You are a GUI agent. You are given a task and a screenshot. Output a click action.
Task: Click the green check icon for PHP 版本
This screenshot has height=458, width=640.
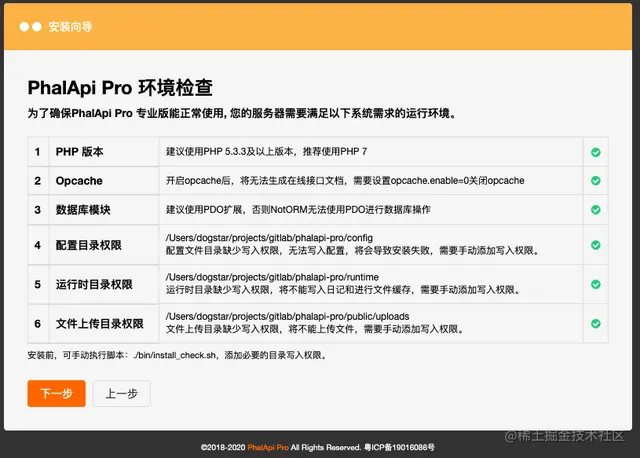(x=596, y=152)
